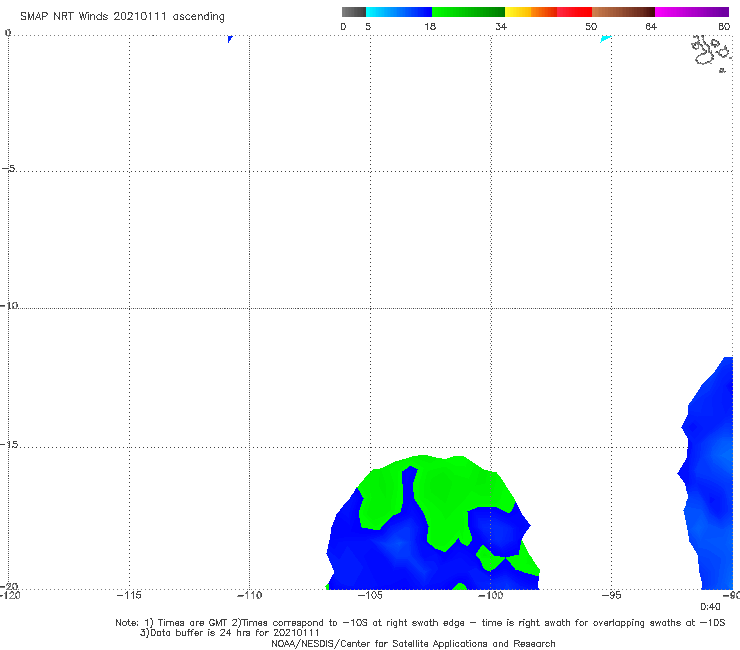This screenshot has width=740, height=650.
Task: Click the gray segment of the color bar
Action: (354, 12)
